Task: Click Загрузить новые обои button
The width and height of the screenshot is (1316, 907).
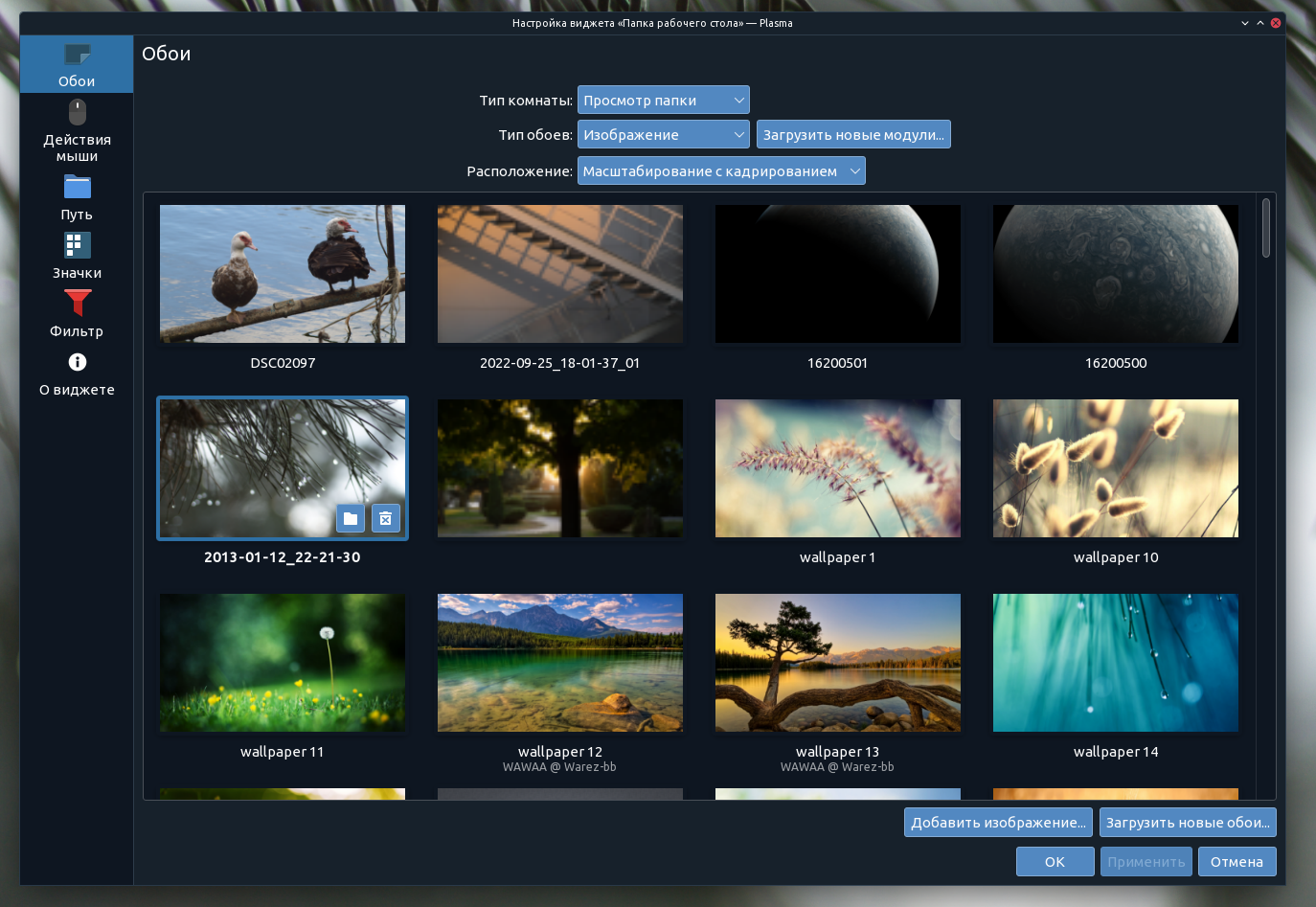Action: click(x=1188, y=823)
